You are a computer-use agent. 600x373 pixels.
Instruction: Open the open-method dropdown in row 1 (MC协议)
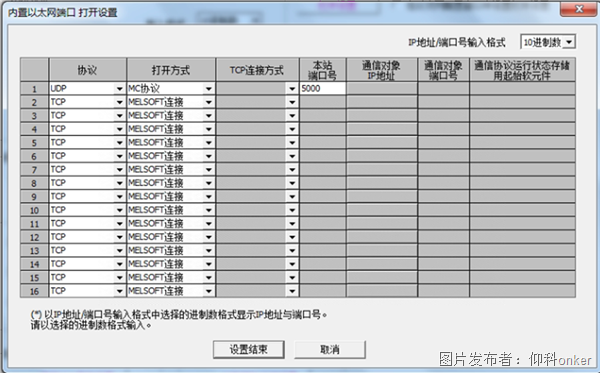click(x=209, y=89)
